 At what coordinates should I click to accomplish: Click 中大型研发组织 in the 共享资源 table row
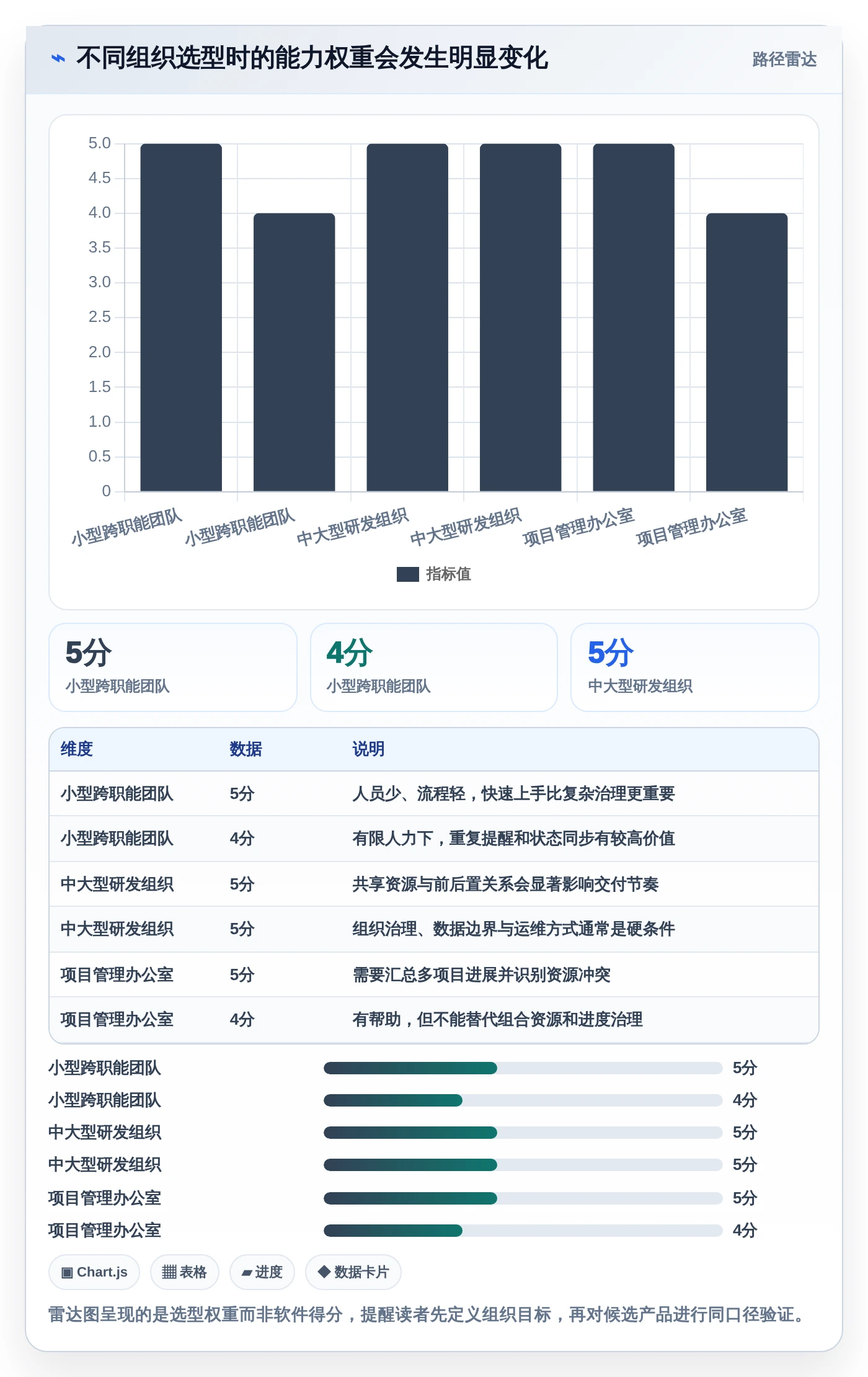point(117,885)
